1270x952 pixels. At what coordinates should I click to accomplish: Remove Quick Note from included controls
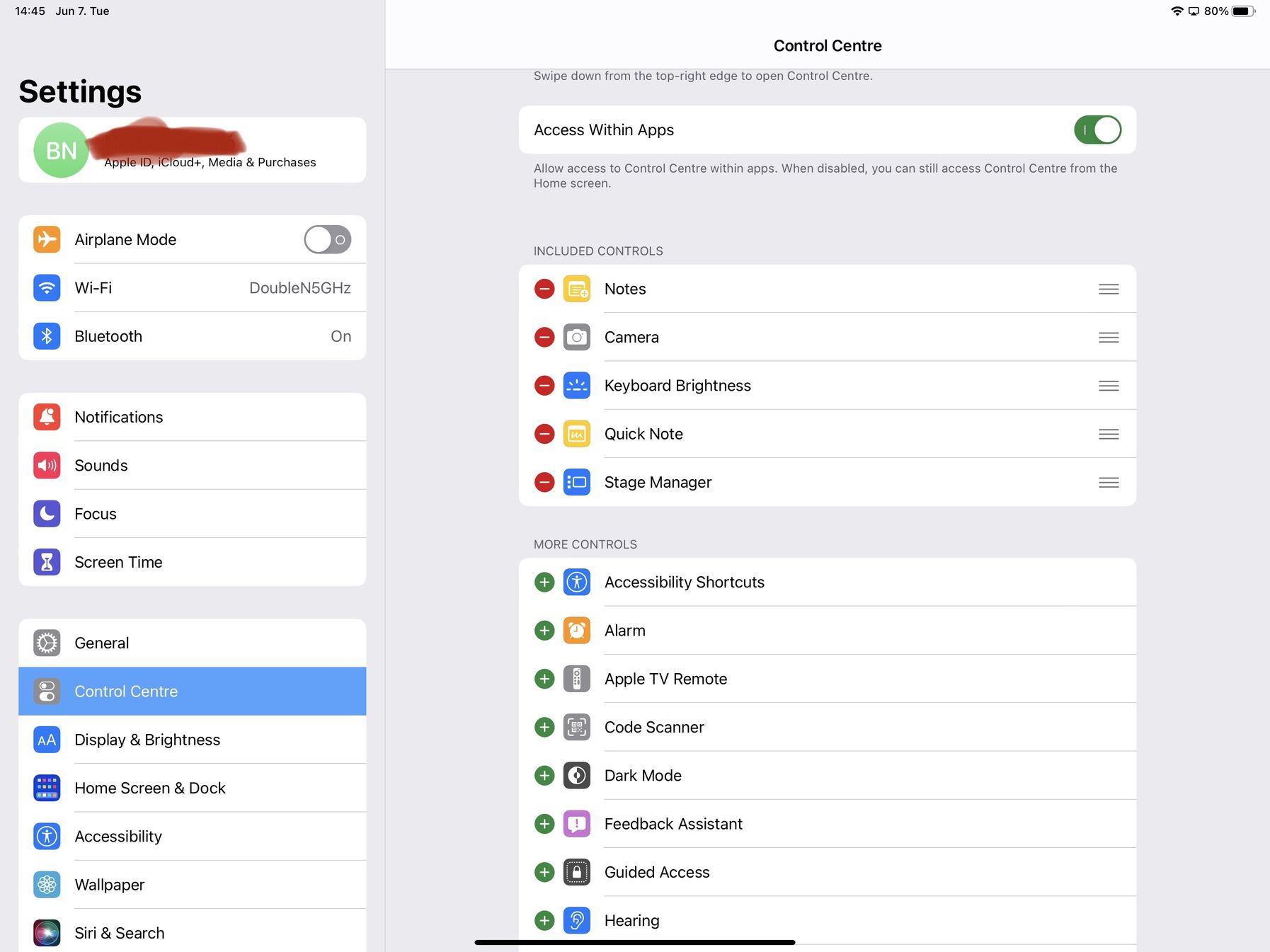[x=544, y=434]
